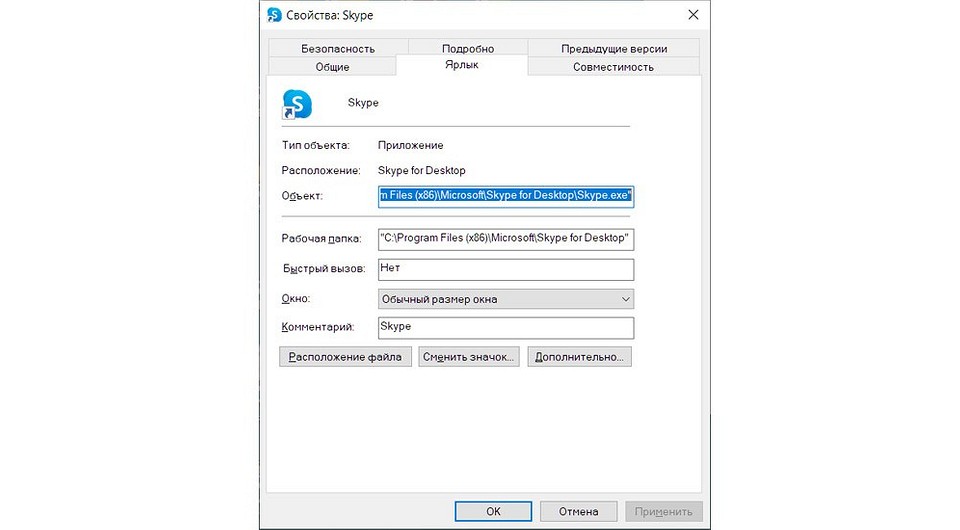Switch to the Безопасность tab
This screenshot has width=960, height=530.
coord(337,48)
